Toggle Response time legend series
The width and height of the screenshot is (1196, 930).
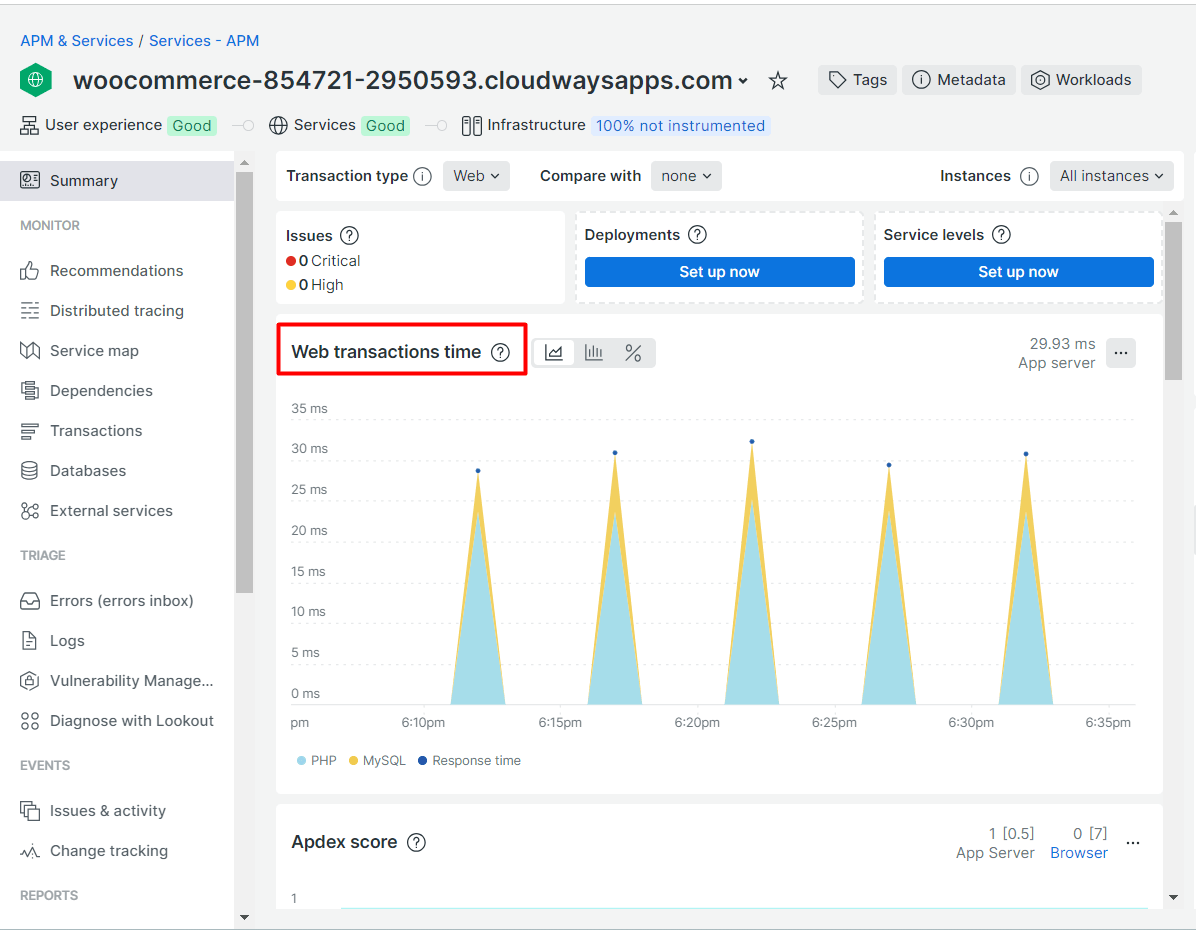469,761
